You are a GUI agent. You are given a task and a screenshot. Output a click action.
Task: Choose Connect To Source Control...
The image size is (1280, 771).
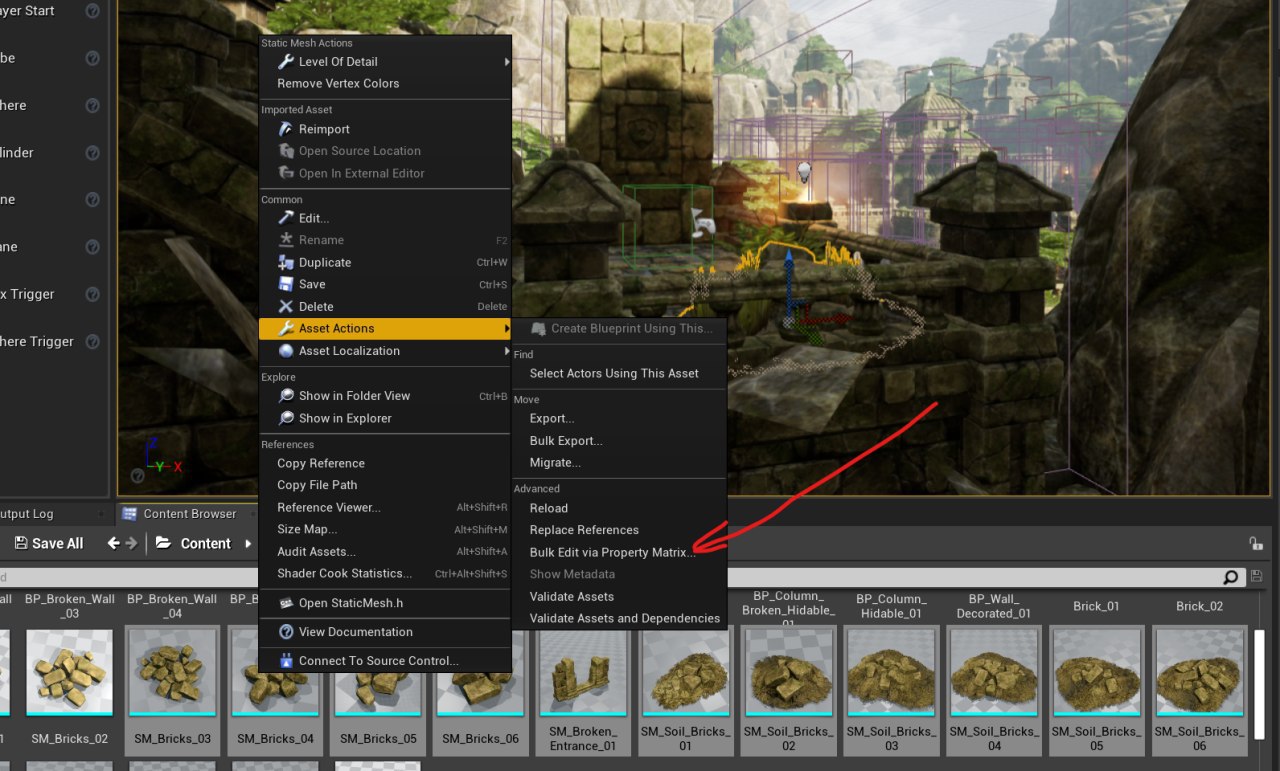coord(385,661)
